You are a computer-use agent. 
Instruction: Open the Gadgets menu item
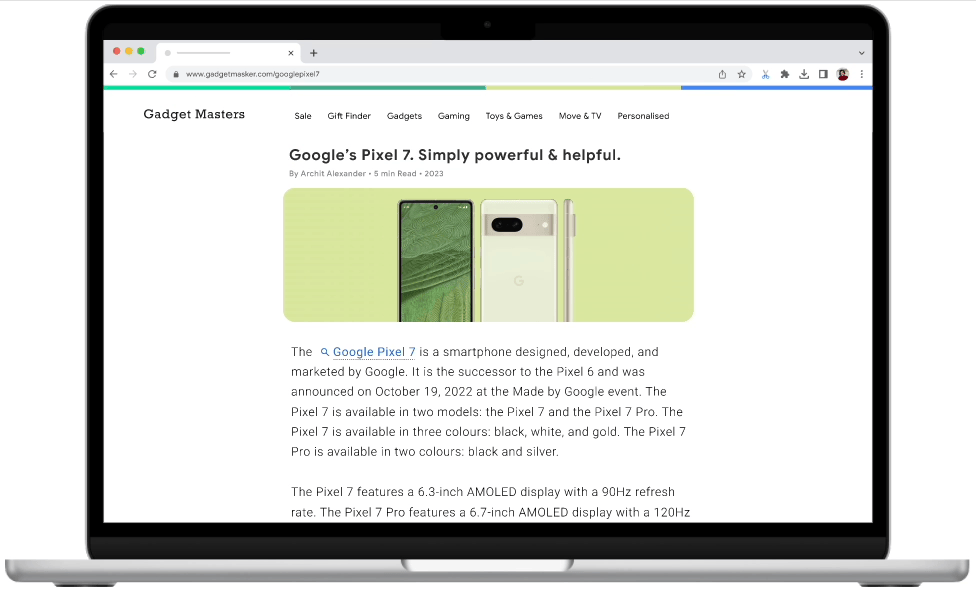405,116
